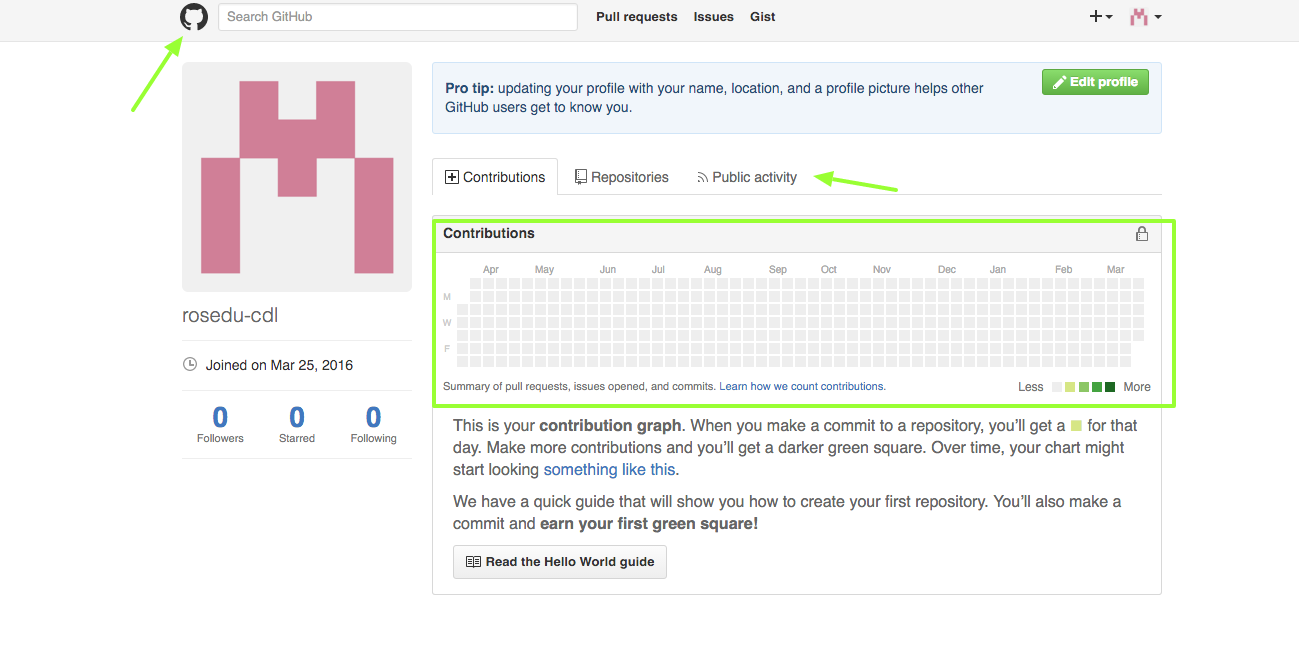Viewport: 1299px width, 657px height.
Task: Open the 0 Starred count
Action: pyautogui.click(x=297, y=424)
